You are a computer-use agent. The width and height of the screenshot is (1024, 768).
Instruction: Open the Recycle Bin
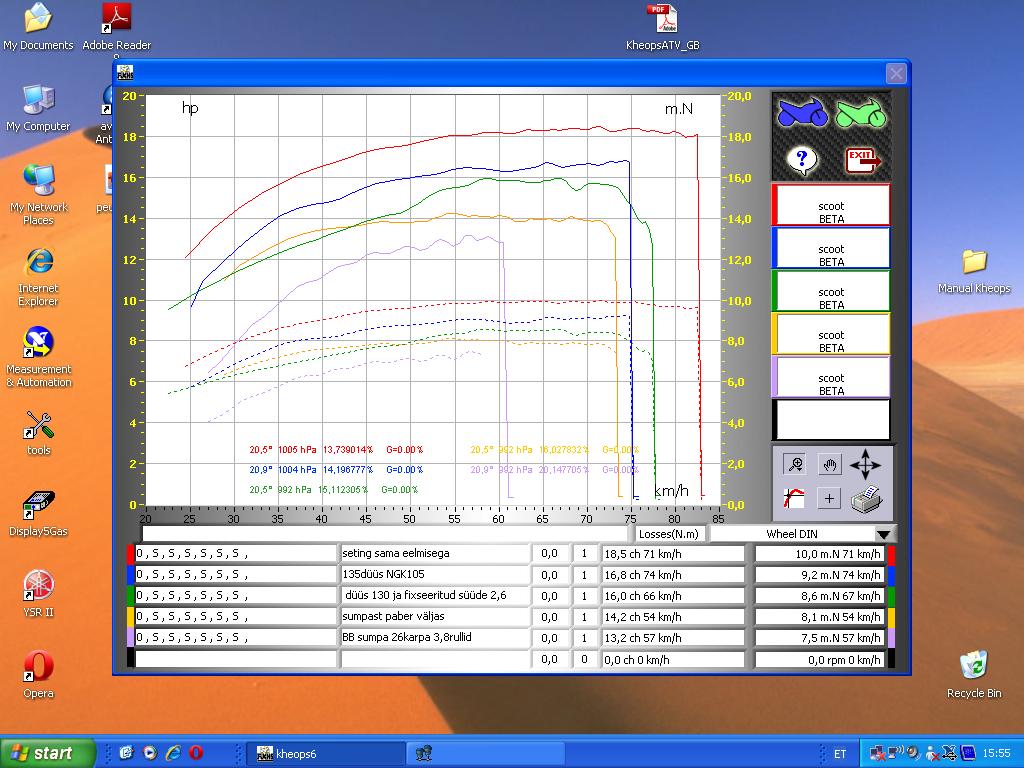click(x=974, y=674)
